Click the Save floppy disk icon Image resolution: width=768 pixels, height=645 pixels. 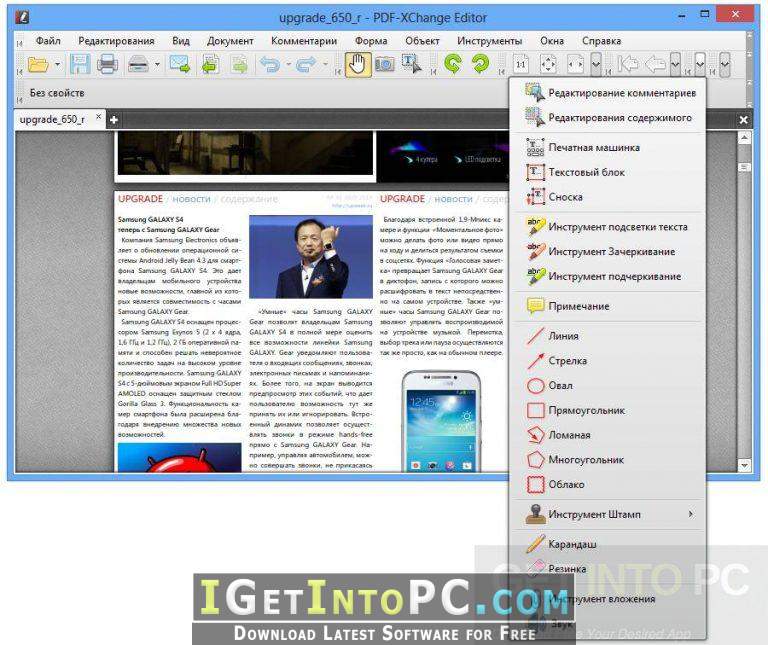[80, 65]
